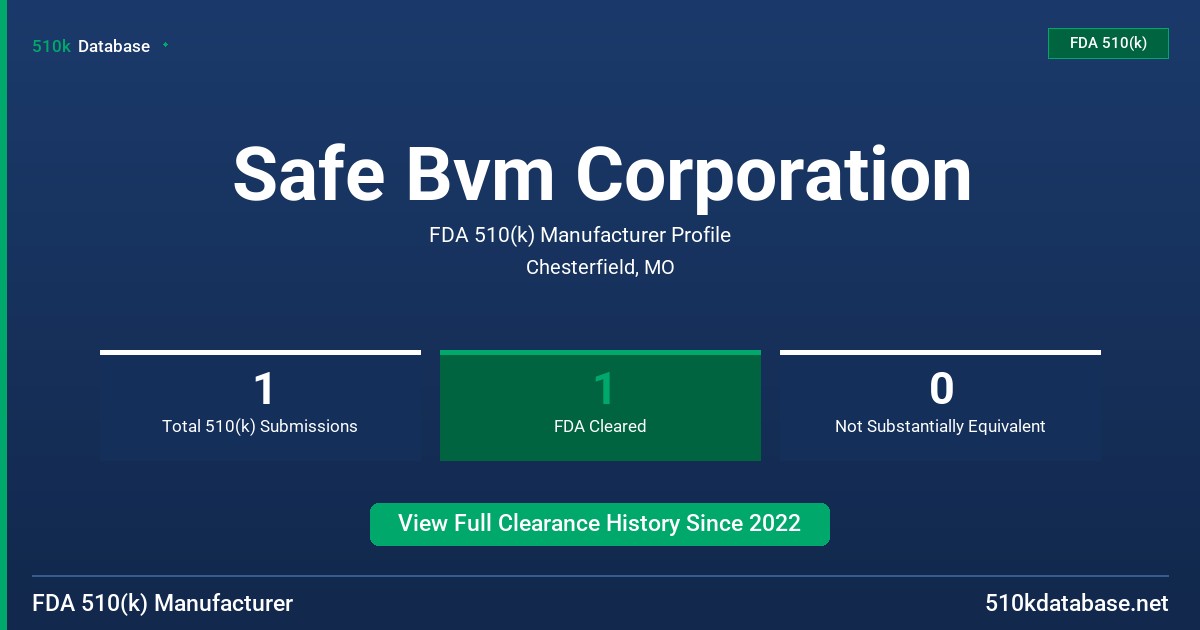Click the FDA 510(k) Manufacturer Profile subtitle
This screenshot has height=630, width=1200.
pyautogui.click(x=580, y=235)
